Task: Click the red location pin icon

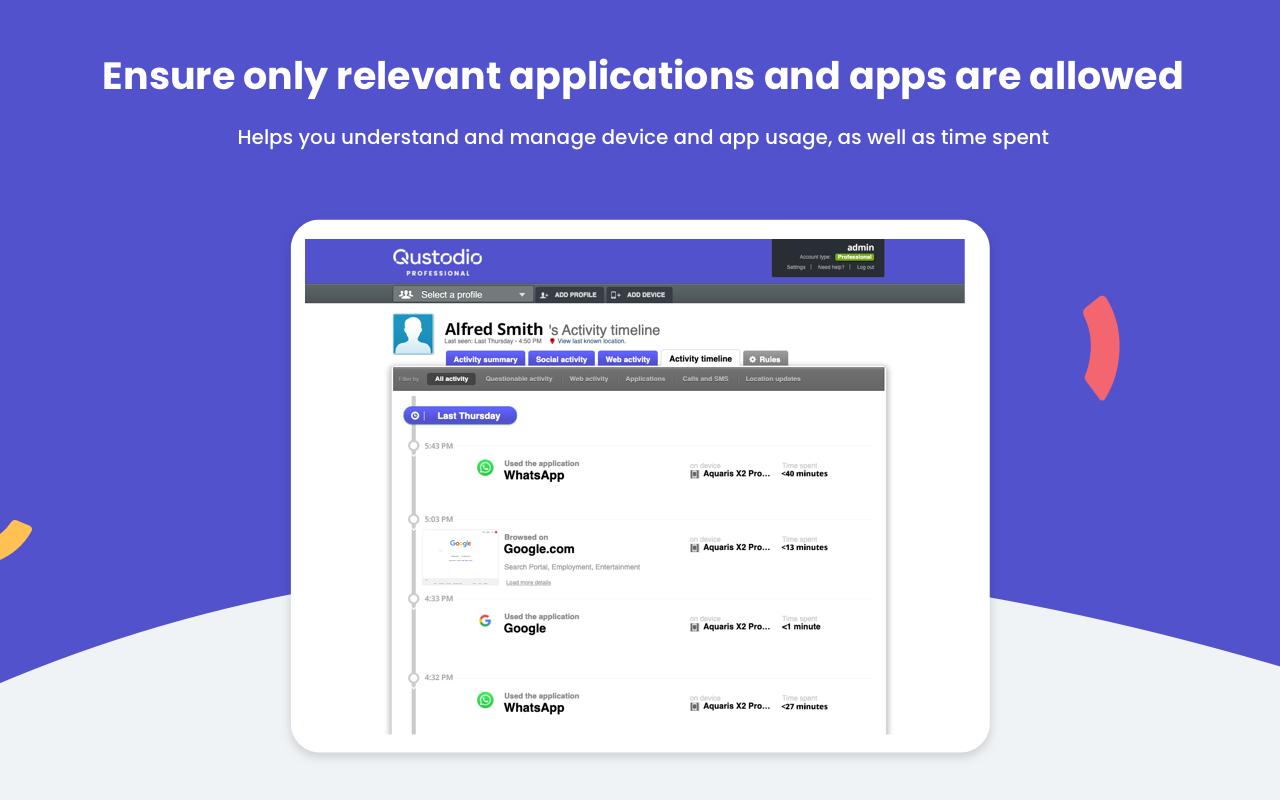Action: (x=552, y=341)
